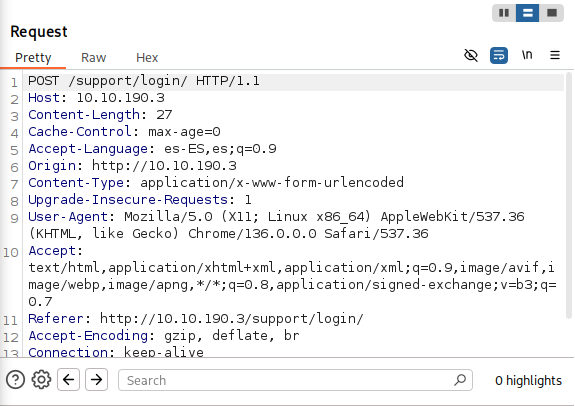Click the Host header name
This screenshot has height=406, width=575.
point(44,98)
